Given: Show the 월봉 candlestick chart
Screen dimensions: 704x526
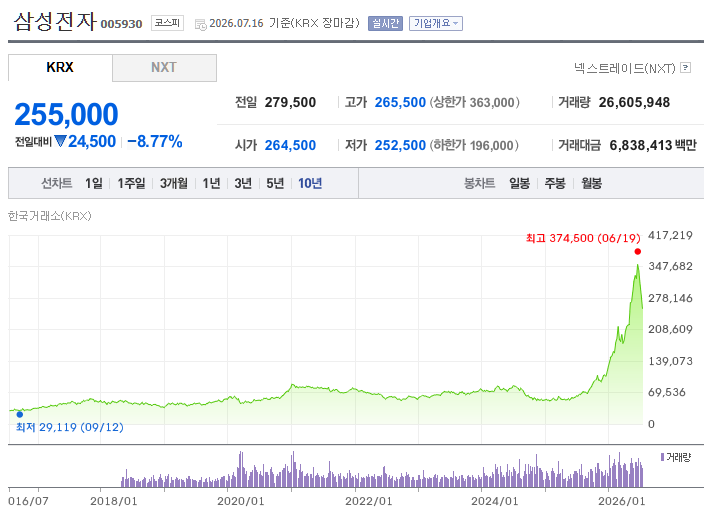Looking at the screenshot, I should click(591, 183).
